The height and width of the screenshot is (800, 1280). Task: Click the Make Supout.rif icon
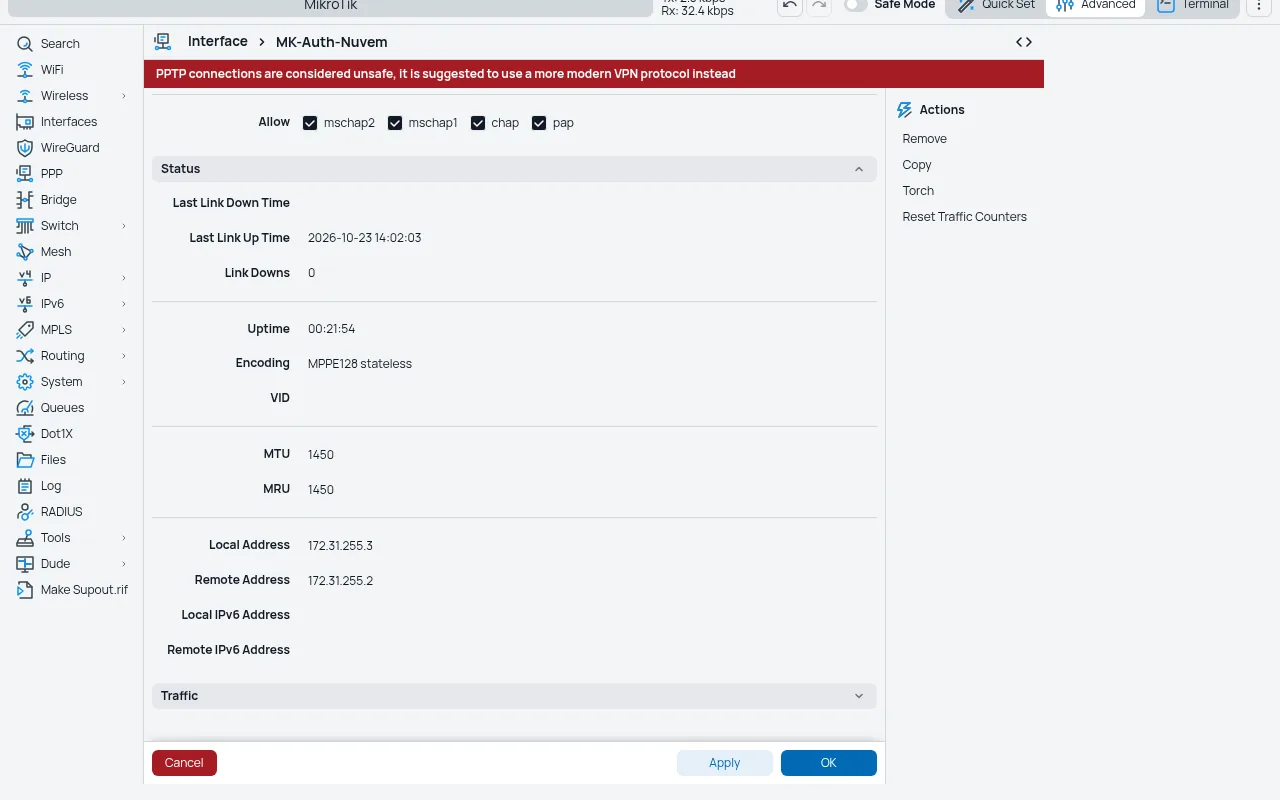pos(25,590)
